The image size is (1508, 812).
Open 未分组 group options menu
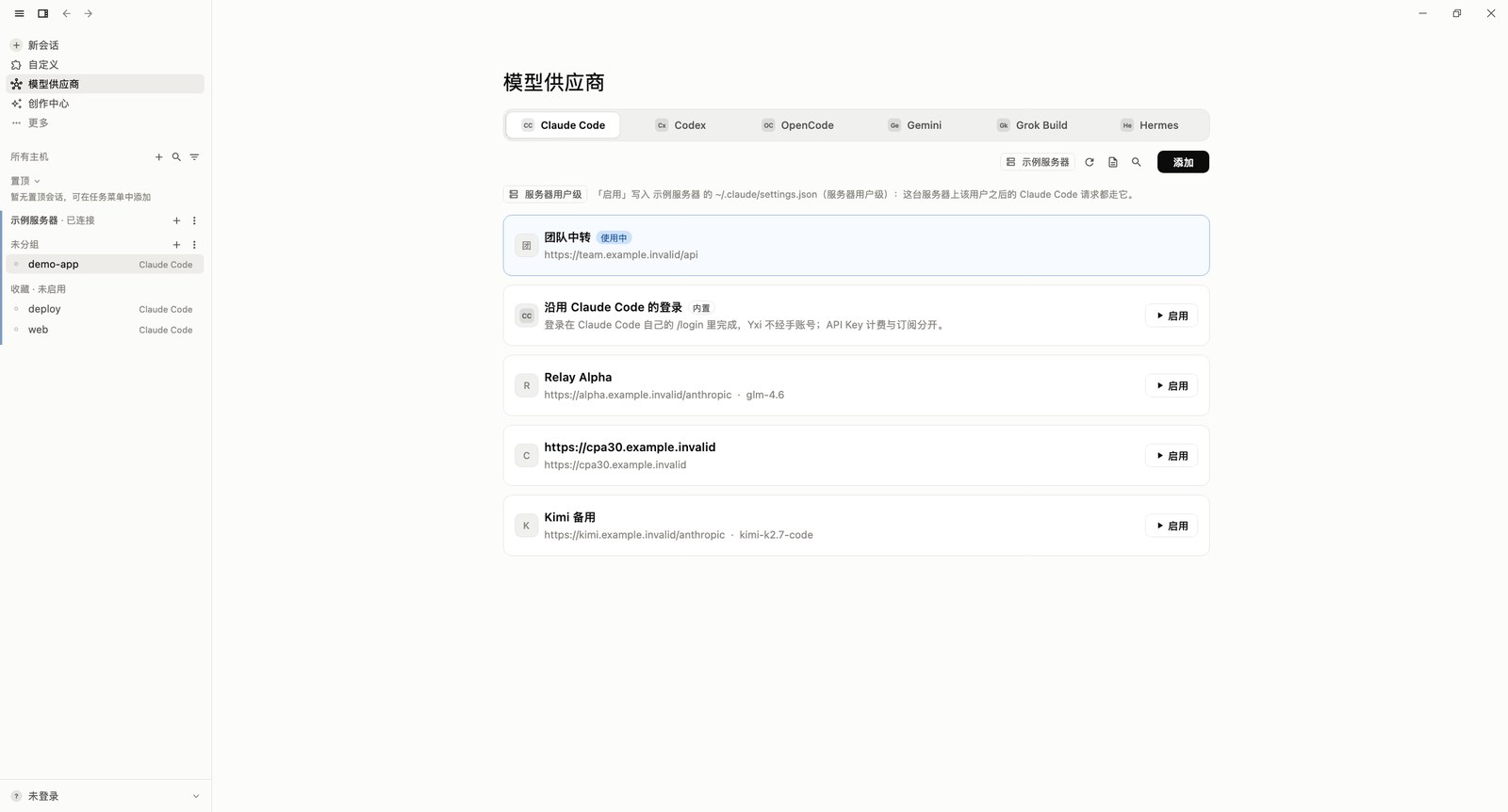194,245
